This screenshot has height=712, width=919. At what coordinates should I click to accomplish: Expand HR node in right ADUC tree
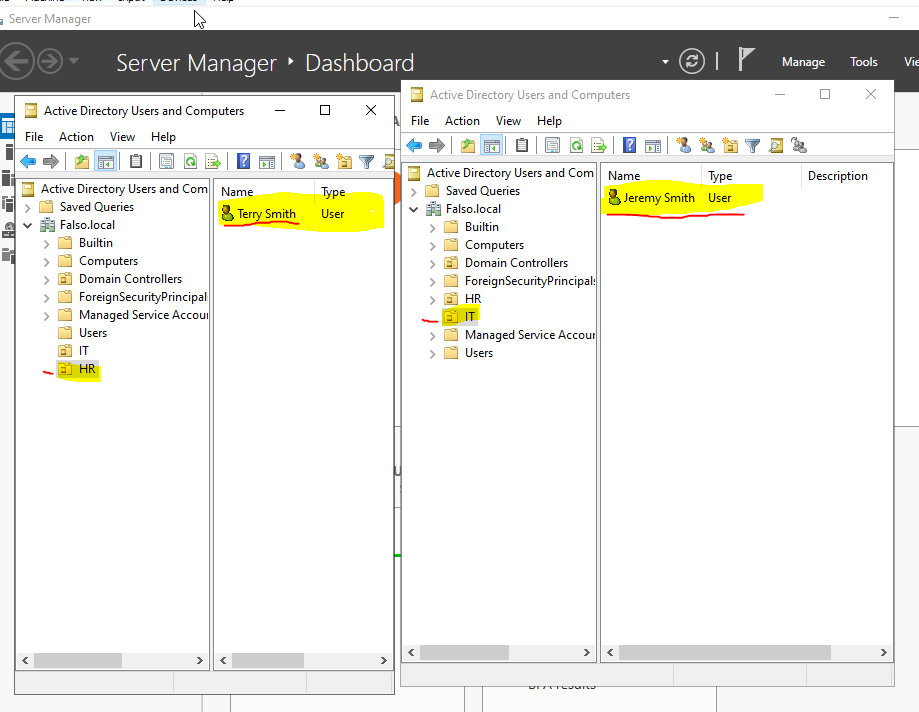point(433,299)
